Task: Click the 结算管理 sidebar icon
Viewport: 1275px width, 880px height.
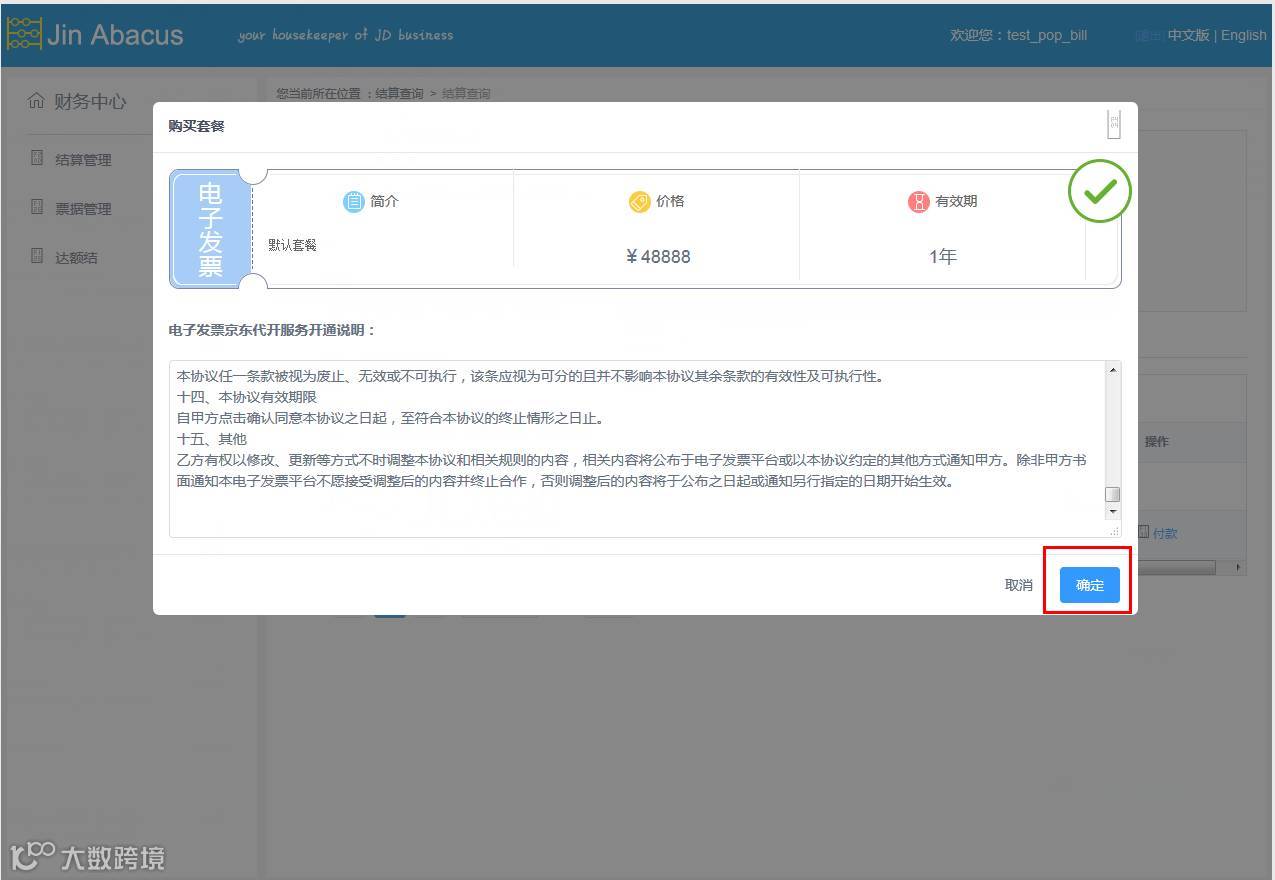Action: [37, 158]
